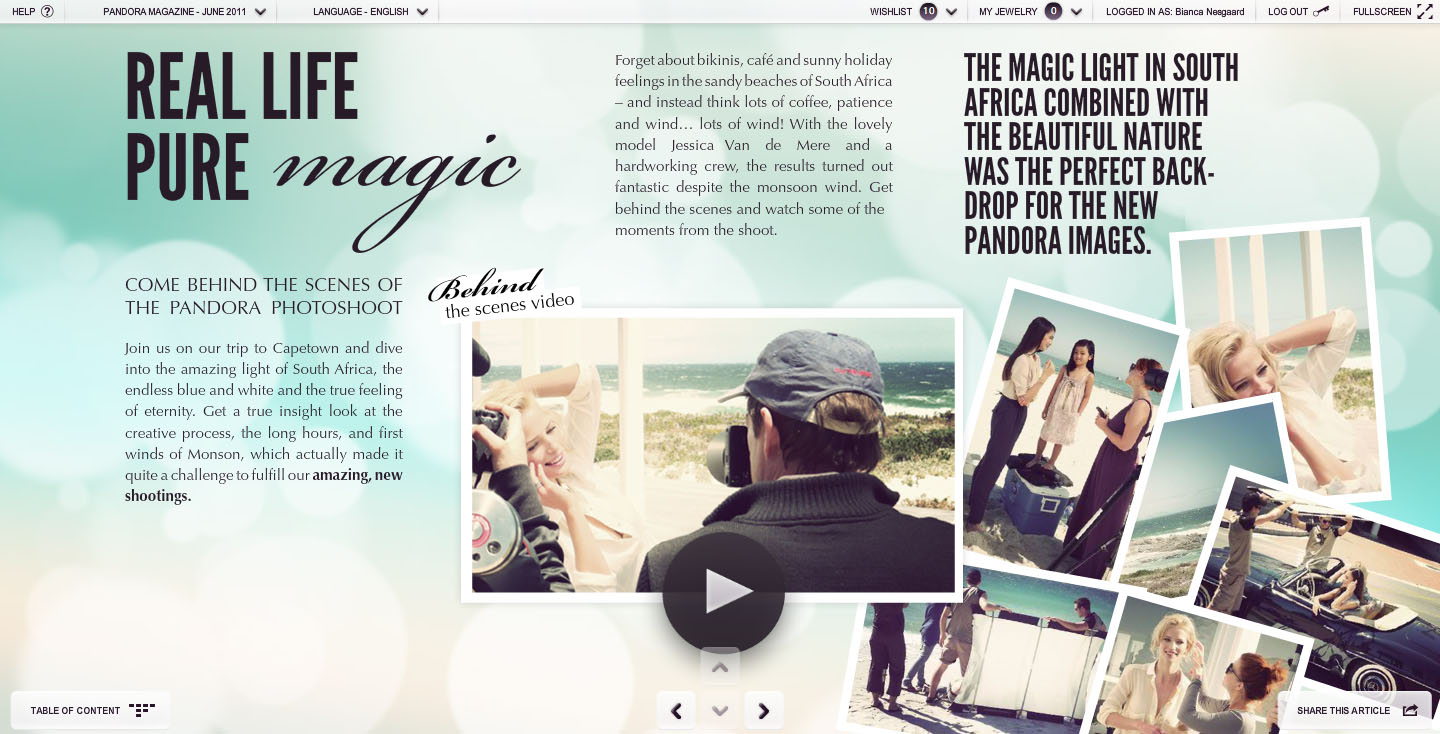Click the Behind the scenes video label
The height and width of the screenshot is (734, 1440).
(505, 296)
